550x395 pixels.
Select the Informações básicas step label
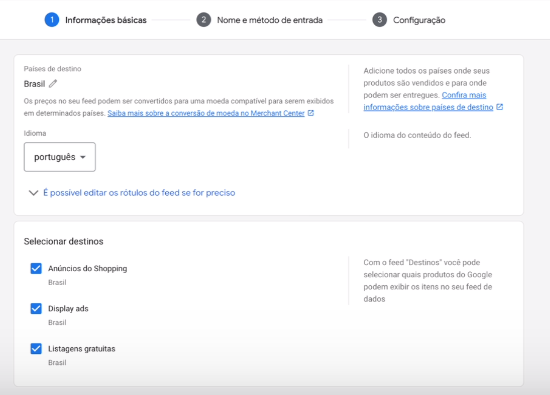pos(106,20)
